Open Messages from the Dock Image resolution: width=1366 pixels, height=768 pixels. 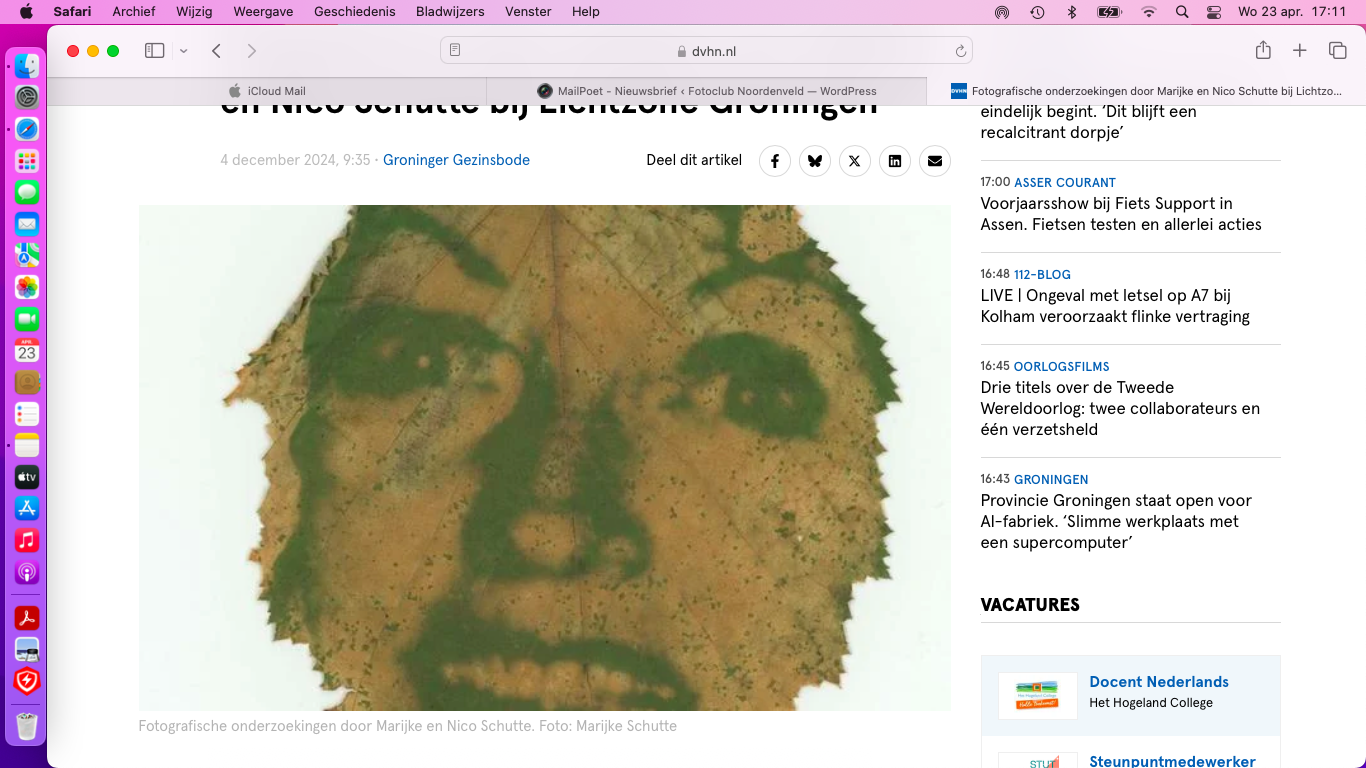(x=27, y=192)
